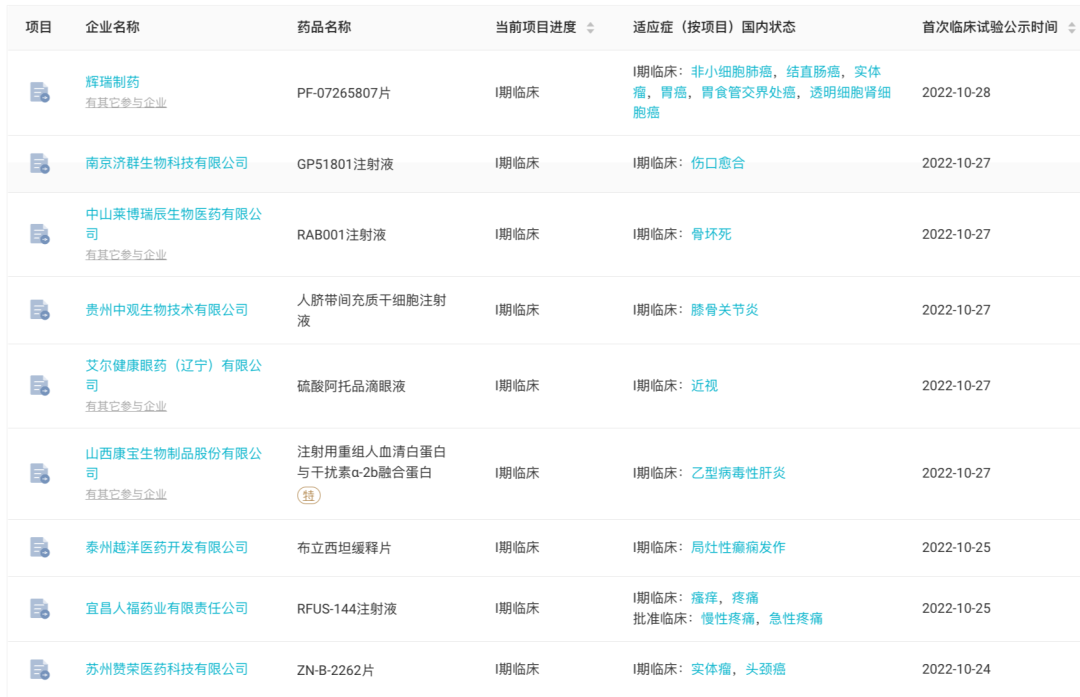Click the 非小细胞肺癌 indication link
The image size is (1080, 697).
(732, 72)
